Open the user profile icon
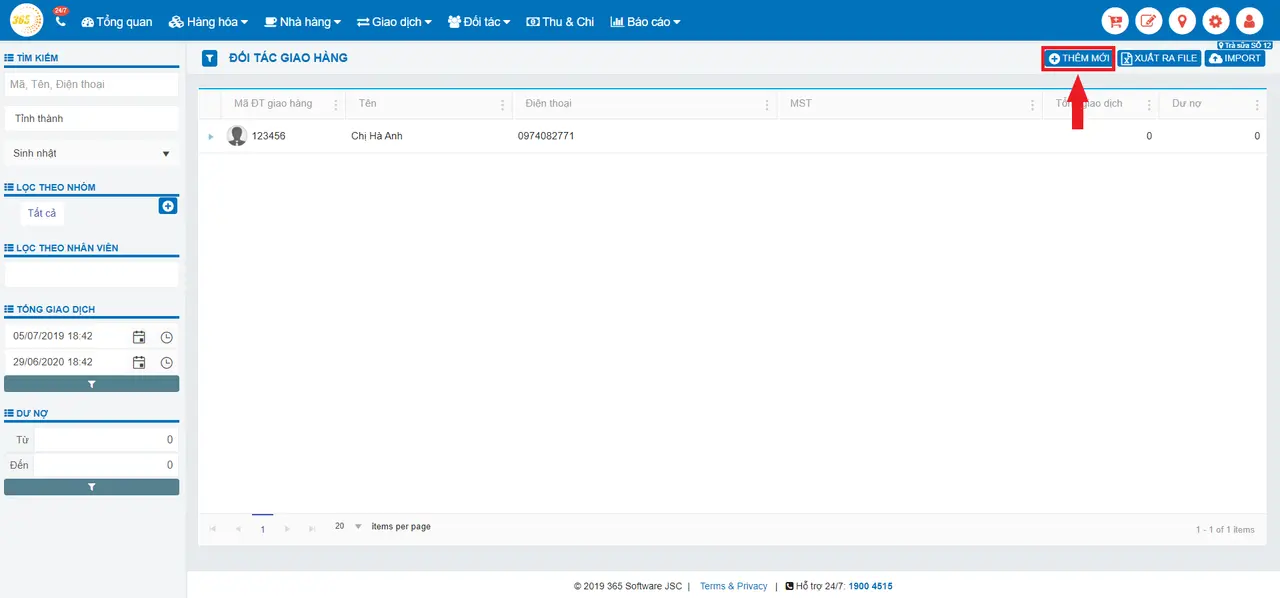The image size is (1280, 598). (1249, 21)
